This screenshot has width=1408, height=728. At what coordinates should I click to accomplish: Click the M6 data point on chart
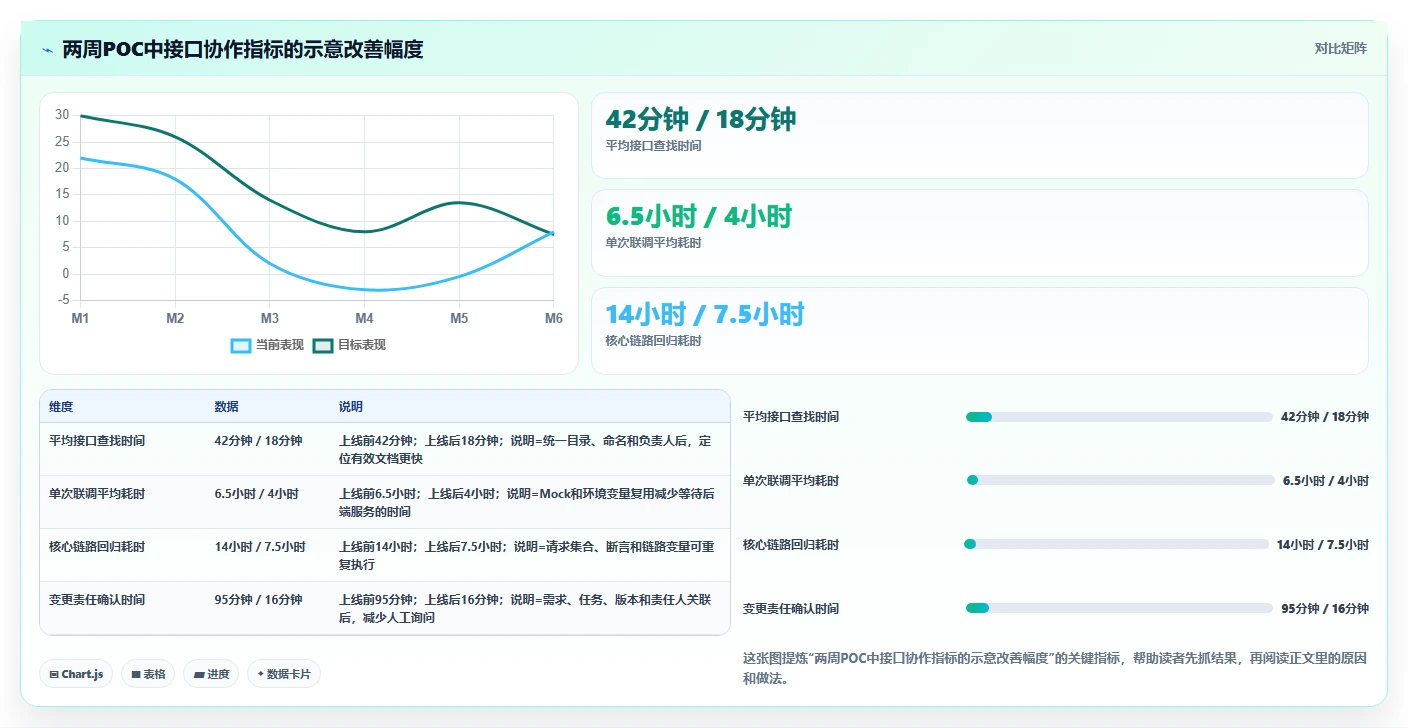[x=553, y=233]
